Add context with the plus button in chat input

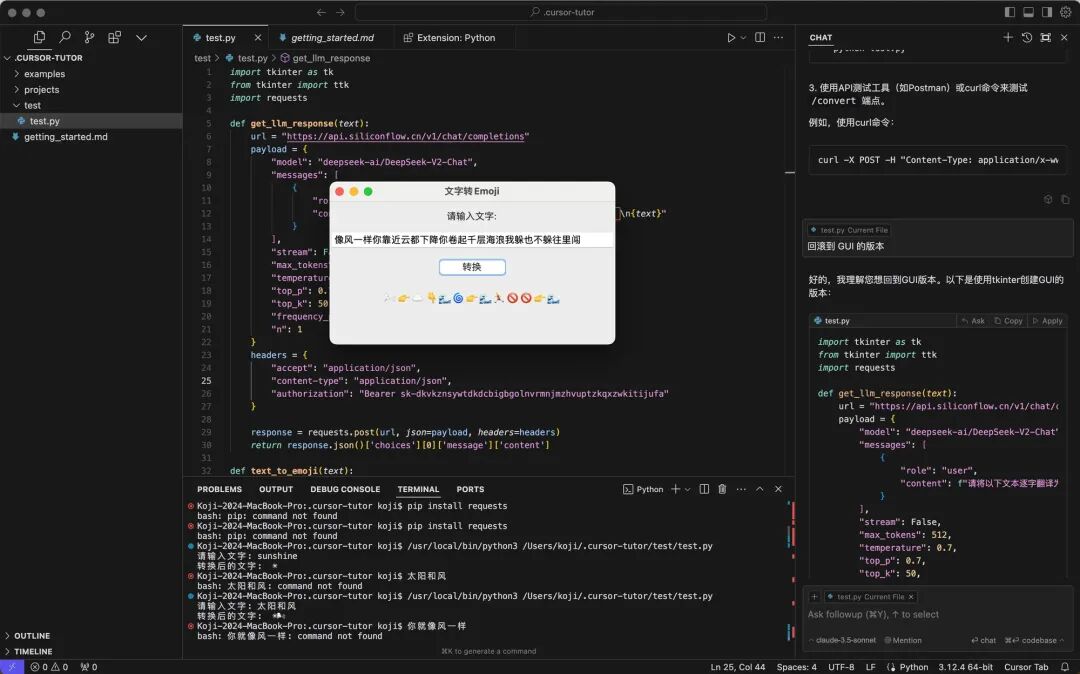click(814, 597)
